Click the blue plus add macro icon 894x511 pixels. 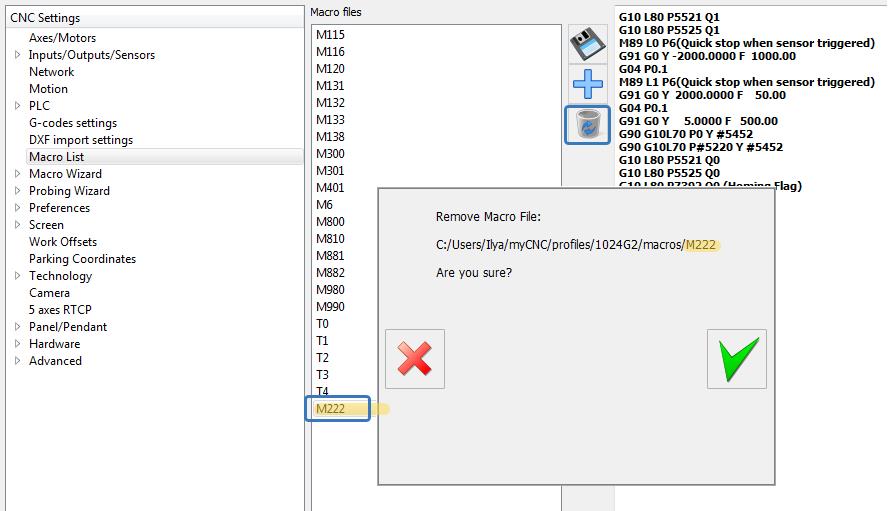click(x=588, y=84)
